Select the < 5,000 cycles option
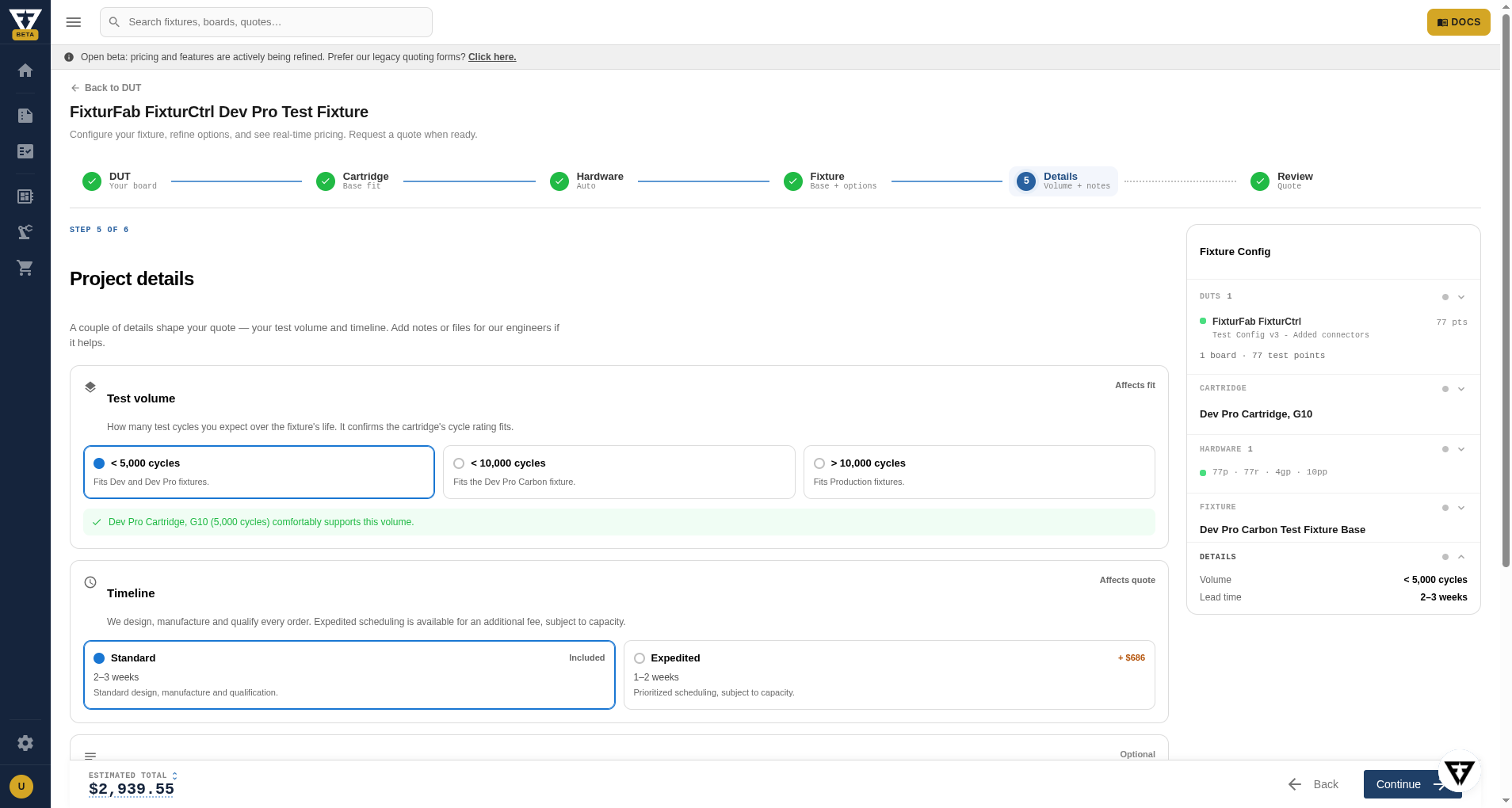This screenshot has height=808, width=1512. (259, 472)
